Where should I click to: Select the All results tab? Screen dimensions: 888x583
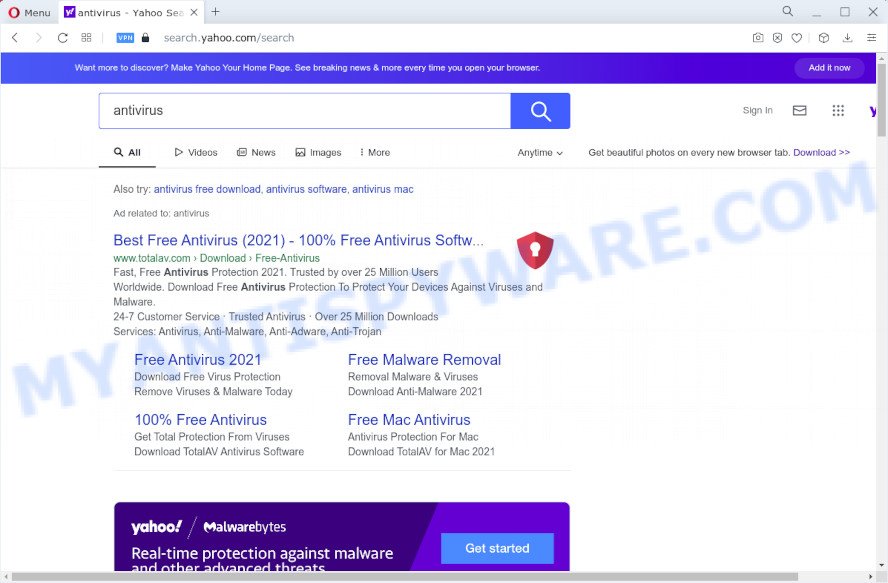point(127,152)
